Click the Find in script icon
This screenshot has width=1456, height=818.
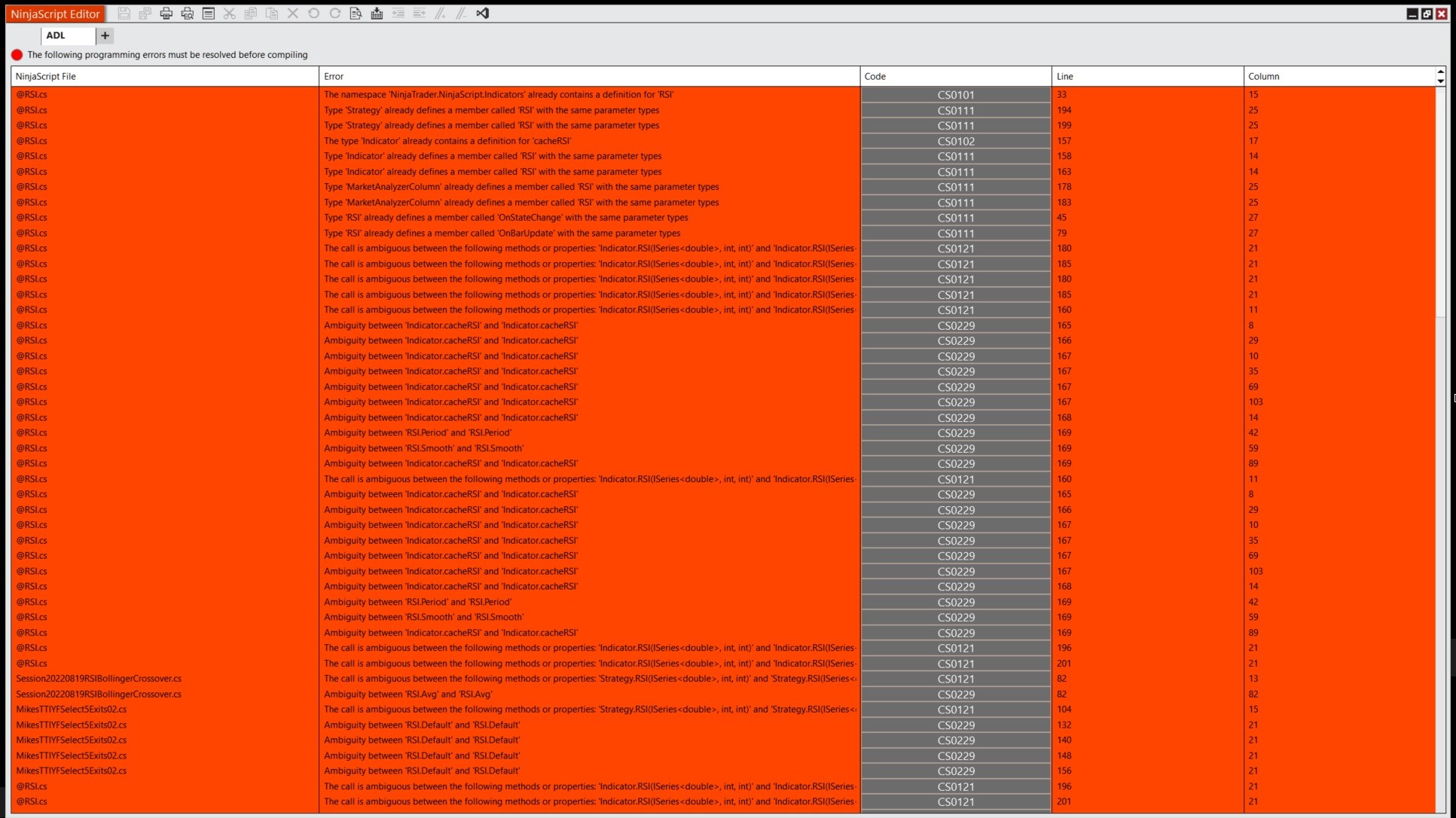pos(356,14)
